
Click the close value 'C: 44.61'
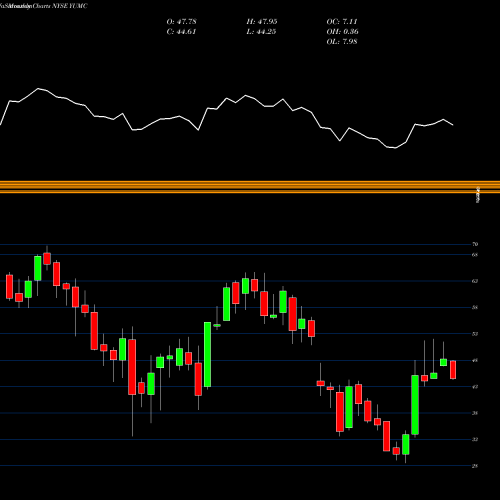click(x=181, y=32)
